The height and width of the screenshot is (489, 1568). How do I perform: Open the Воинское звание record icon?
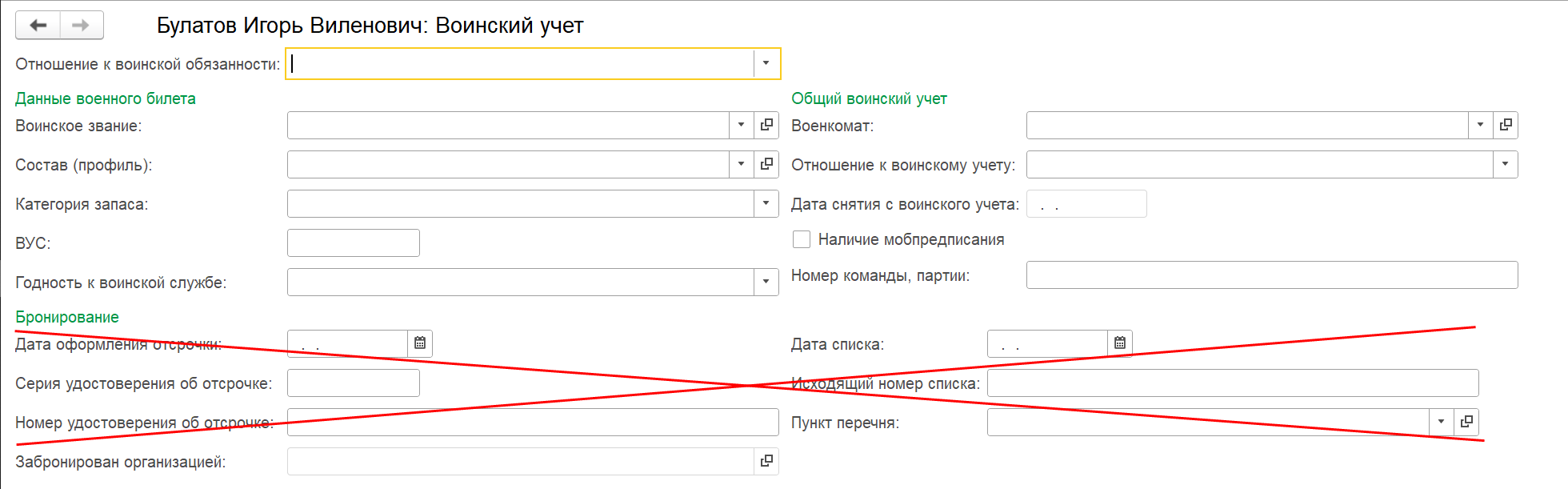point(766,125)
